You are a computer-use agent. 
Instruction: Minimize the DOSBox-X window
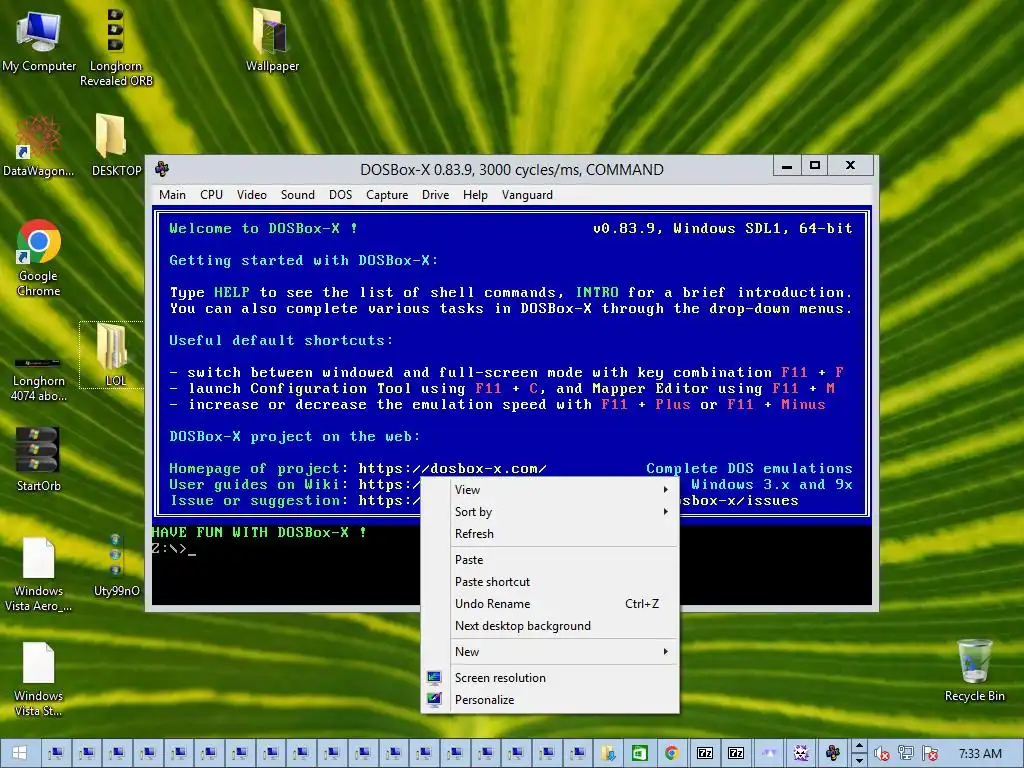(787, 166)
